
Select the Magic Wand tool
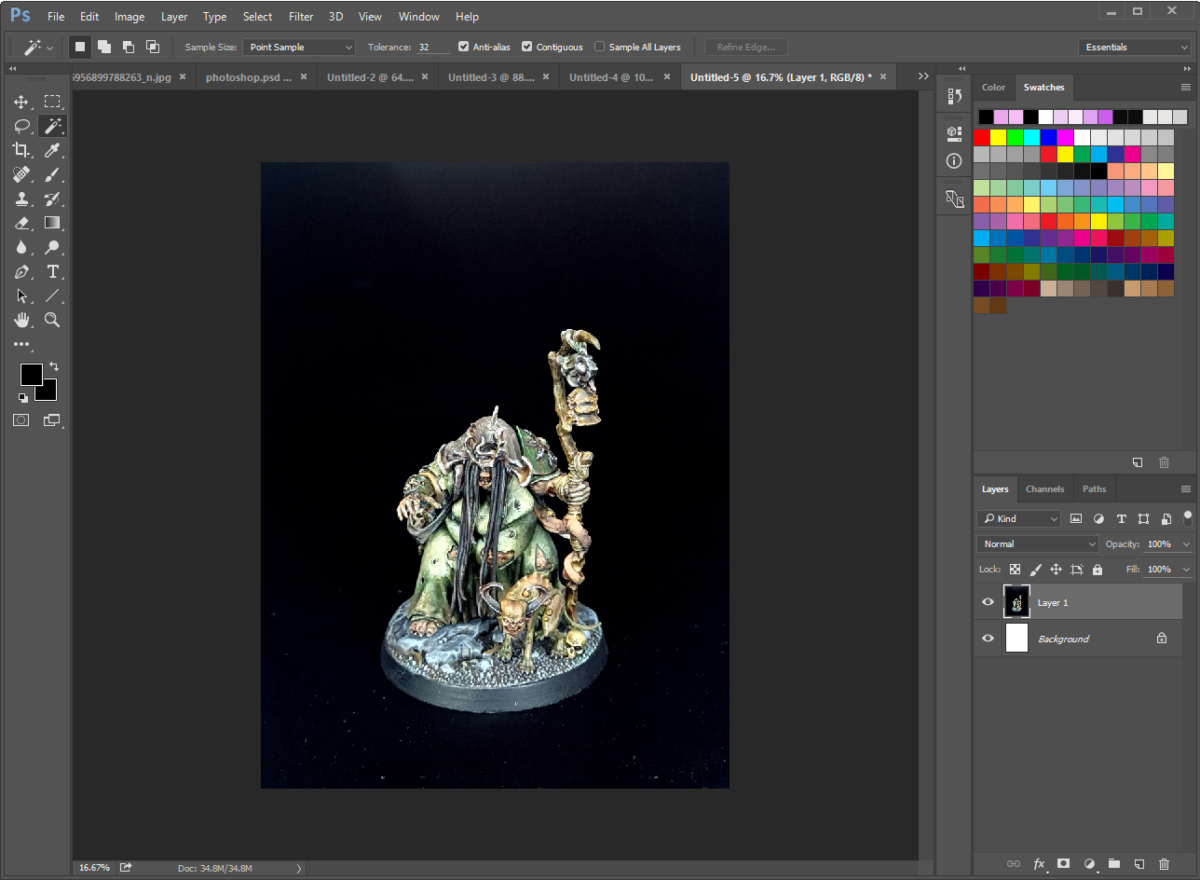click(x=52, y=125)
